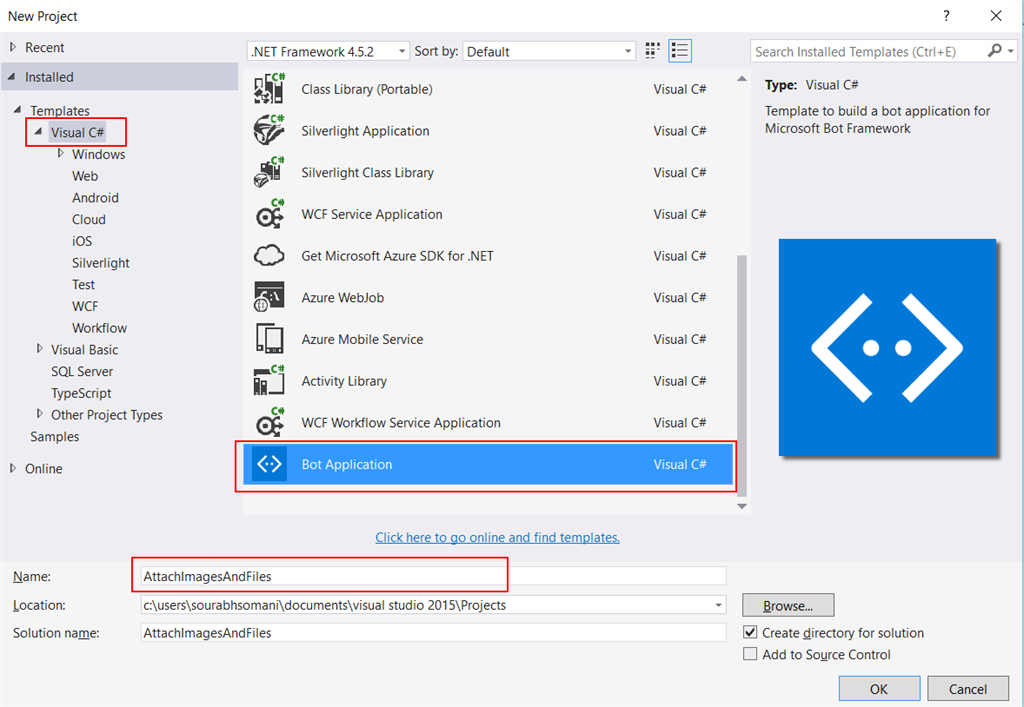Select the Bot Application row text
The image size is (1024, 707).
[347, 464]
